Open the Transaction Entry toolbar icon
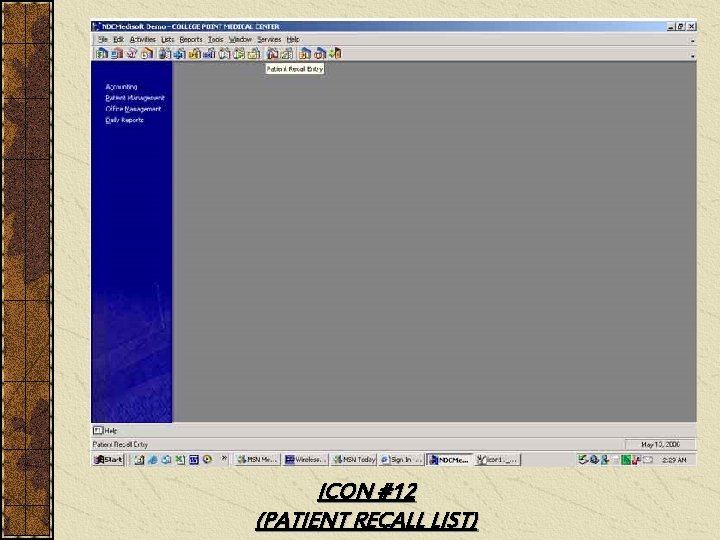This screenshot has width=720, height=540. pyautogui.click(x=101, y=54)
